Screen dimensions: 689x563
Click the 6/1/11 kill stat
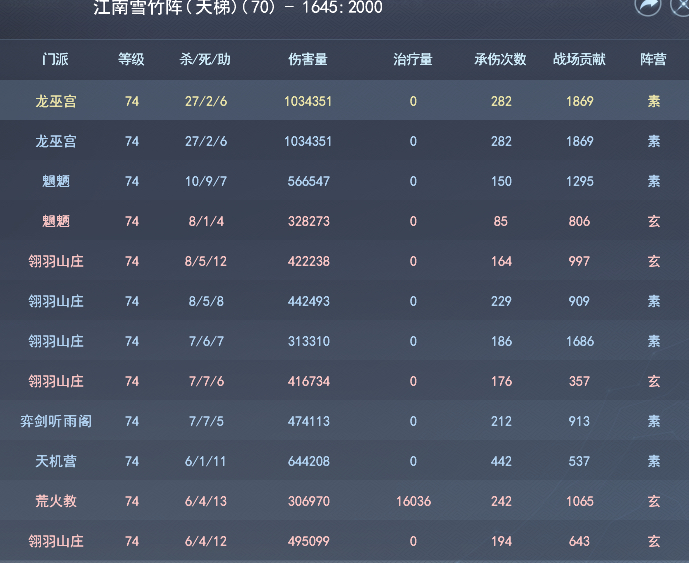(x=205, y=461)
